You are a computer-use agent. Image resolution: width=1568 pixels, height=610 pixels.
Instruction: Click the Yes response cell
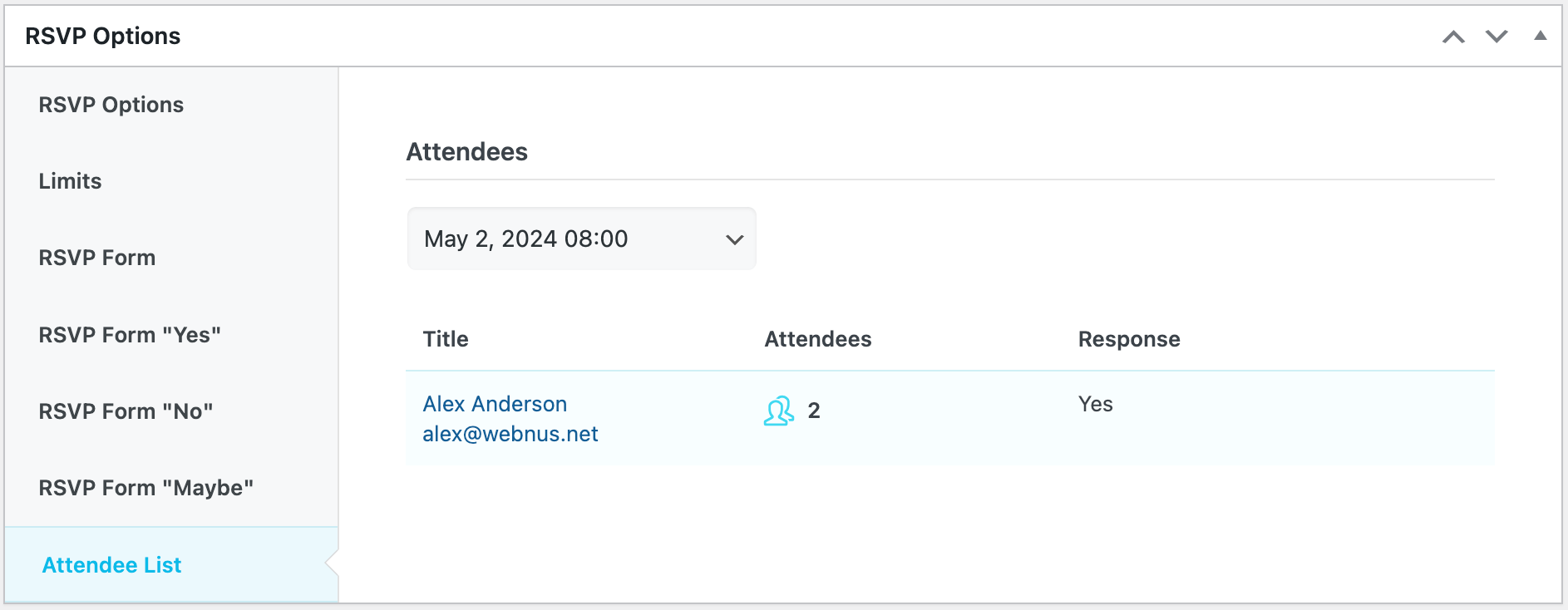pyautogui.click(x=1096, y=404)
